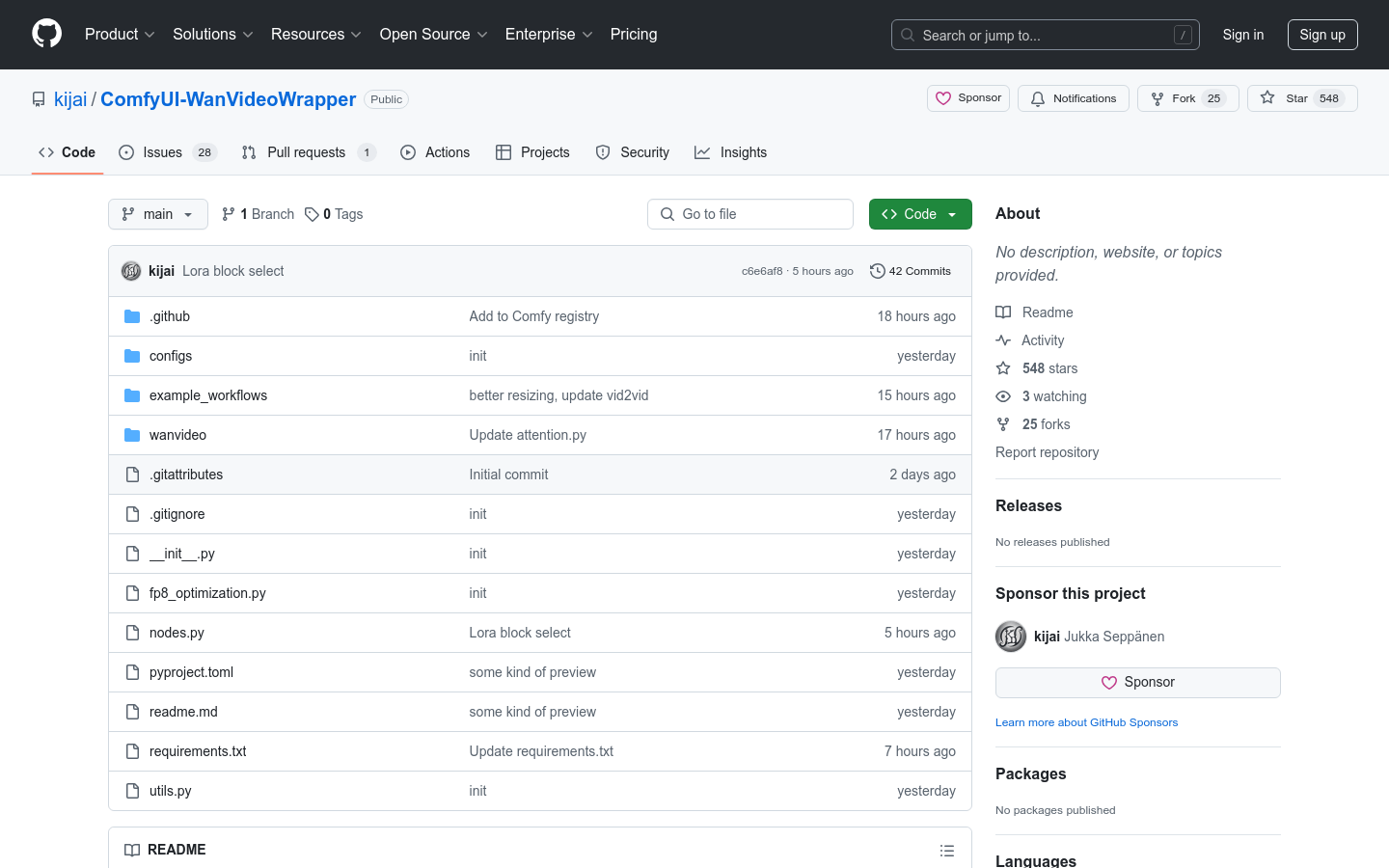Viewport: 1389px width, 868px height.
Task: Click the Search or jump to field
Action: (x=1046, y=35)
